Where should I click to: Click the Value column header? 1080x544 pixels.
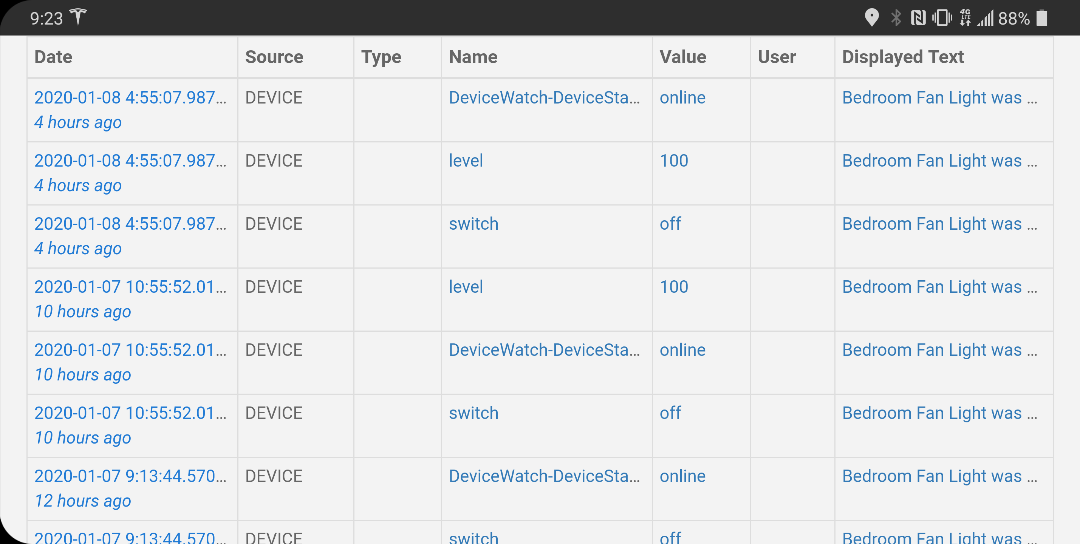coord(683,56)
